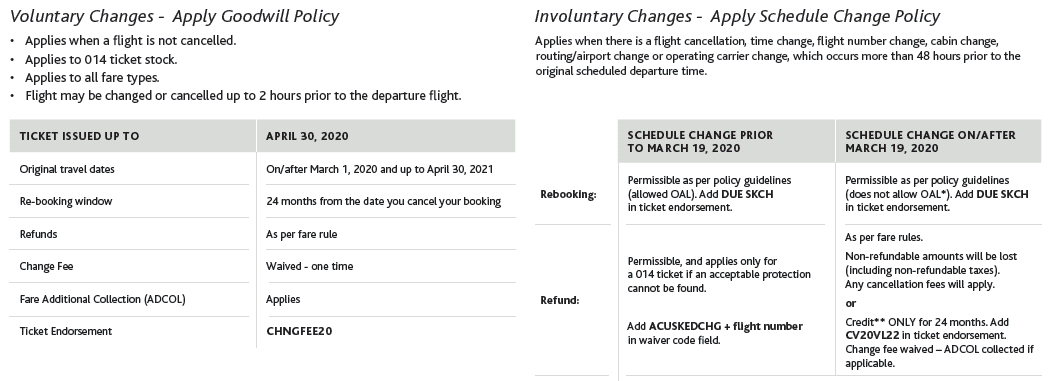
Task: Select the TICKET ISSUED UP TO header
Action: 79,136
